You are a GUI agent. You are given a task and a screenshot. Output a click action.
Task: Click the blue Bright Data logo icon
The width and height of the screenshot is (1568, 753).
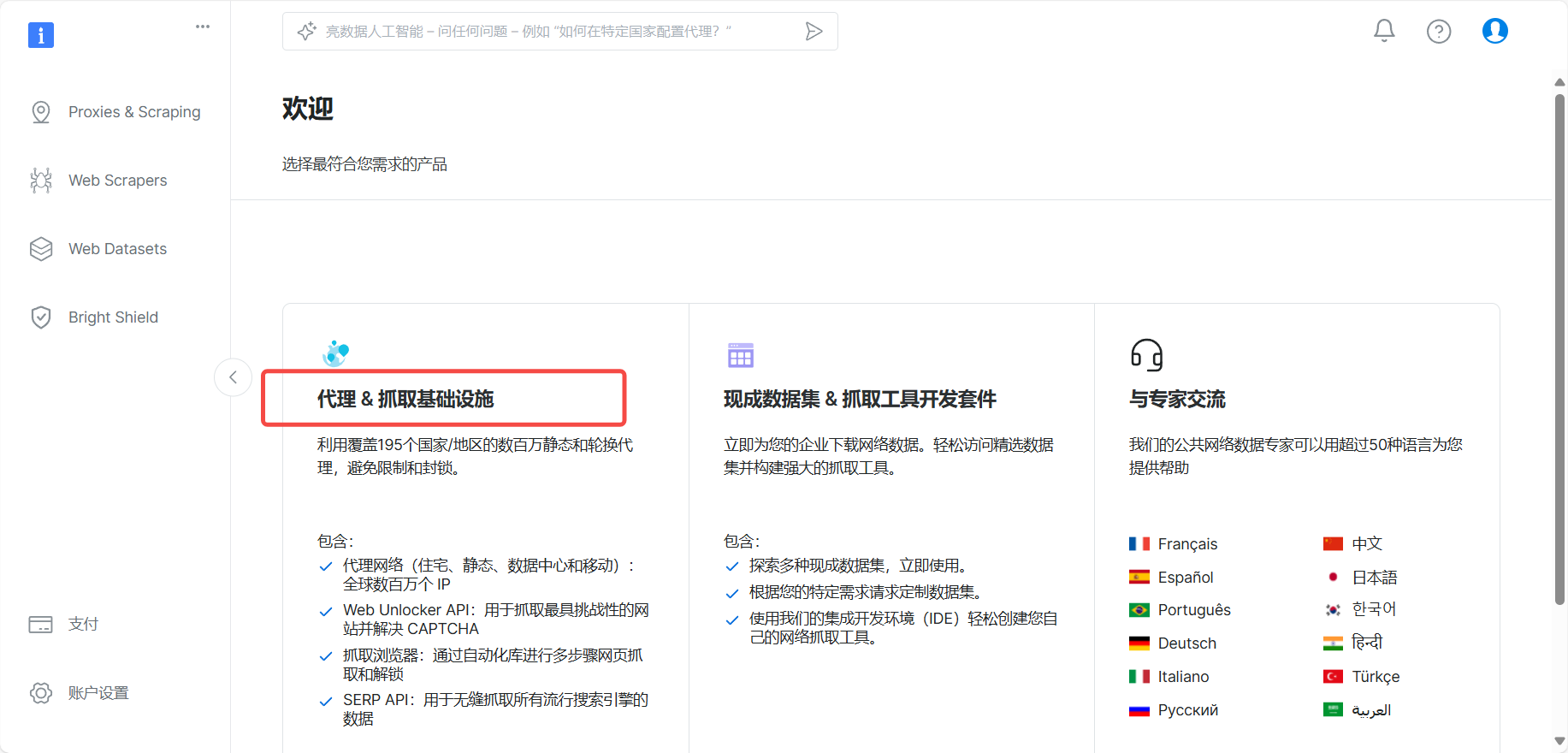[41, 35]
